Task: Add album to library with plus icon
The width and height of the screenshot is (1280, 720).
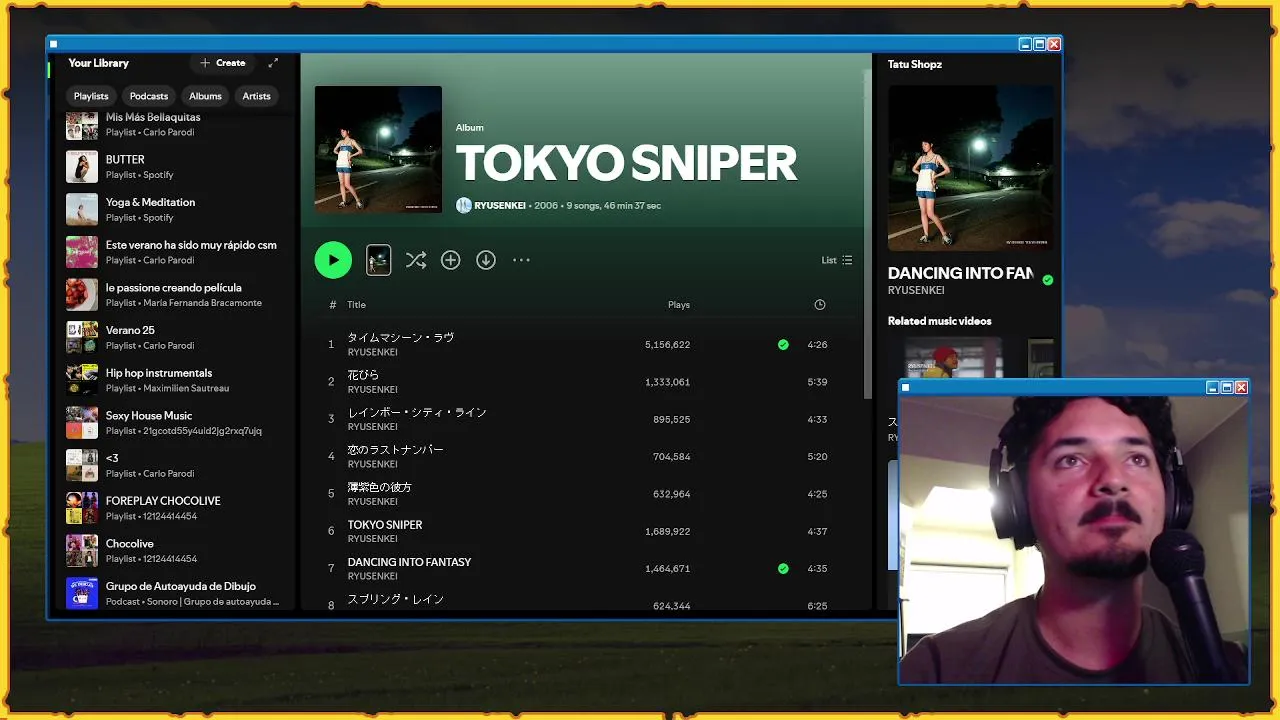Action: [451, 260]
